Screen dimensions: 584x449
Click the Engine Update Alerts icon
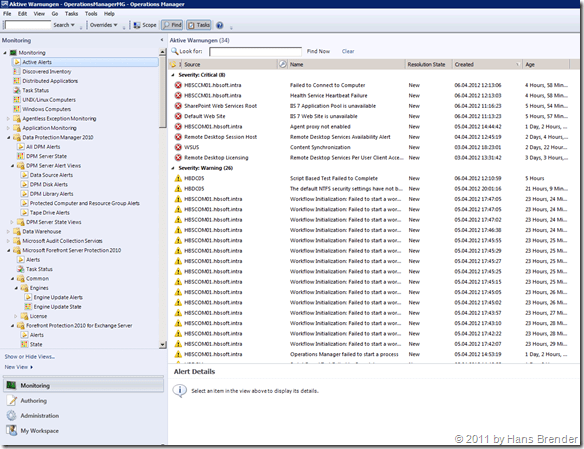[28, 297]
